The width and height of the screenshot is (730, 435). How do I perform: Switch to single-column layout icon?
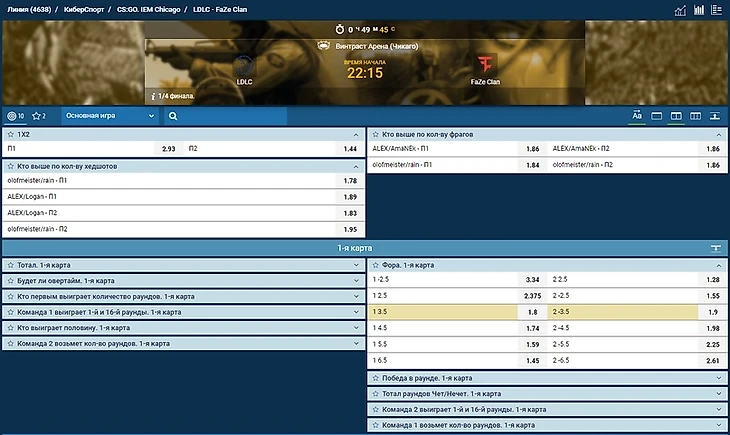[x=657, y=116]
